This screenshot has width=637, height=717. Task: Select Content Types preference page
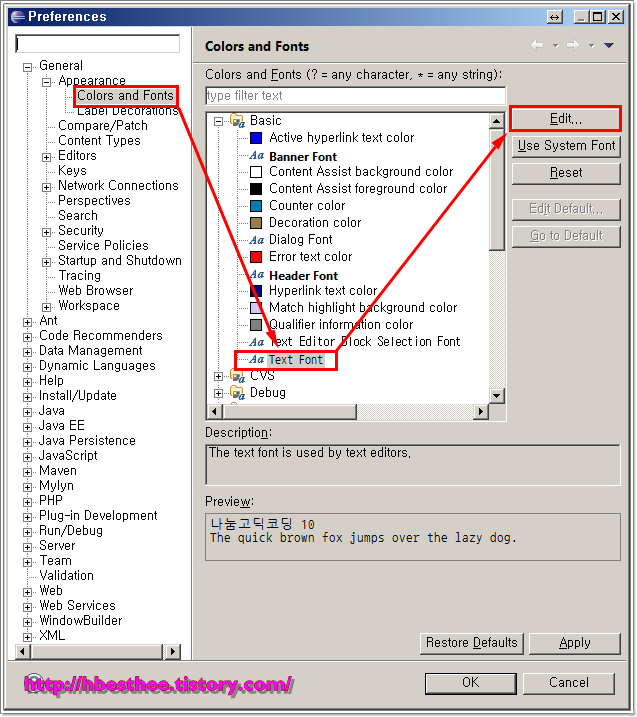tap(99, 141)
